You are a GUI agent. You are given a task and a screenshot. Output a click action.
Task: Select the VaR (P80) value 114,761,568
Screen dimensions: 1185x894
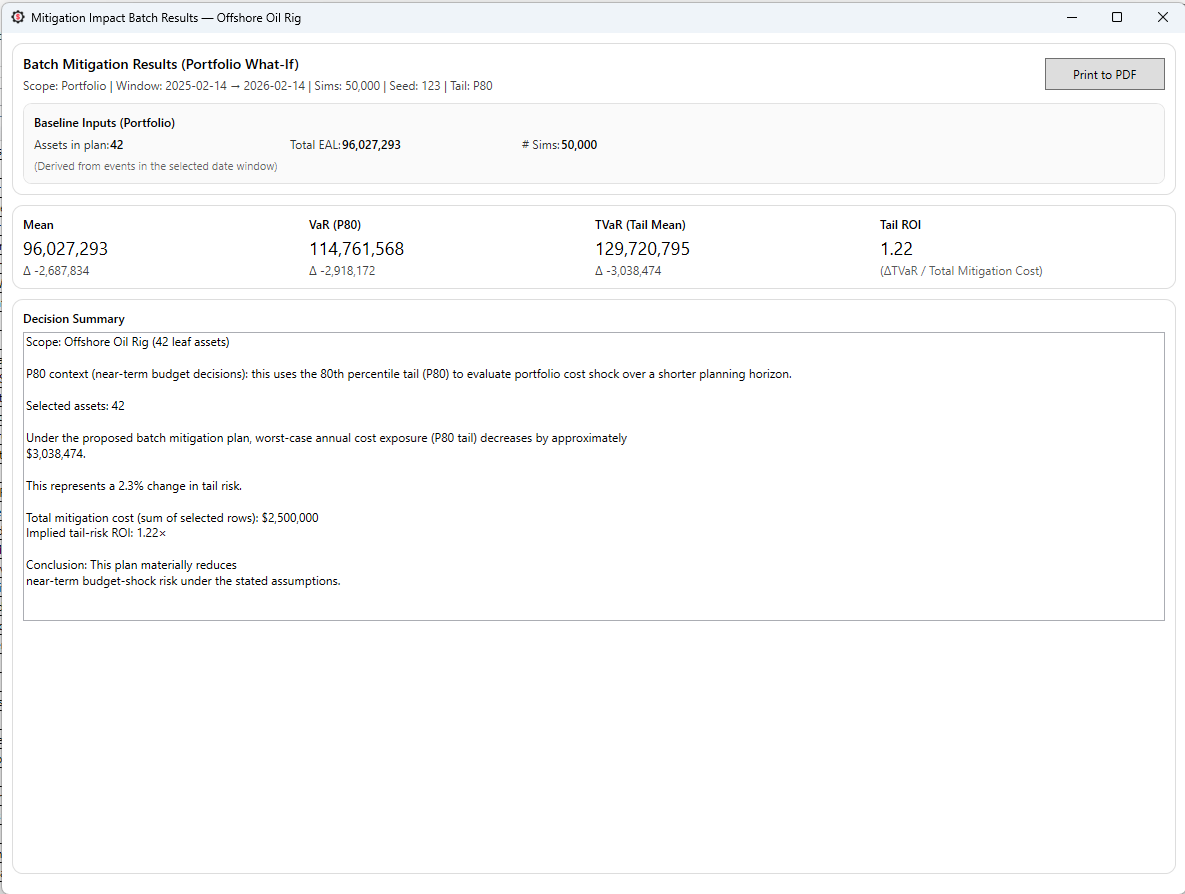pyautogui.click(x=356, y=249)
